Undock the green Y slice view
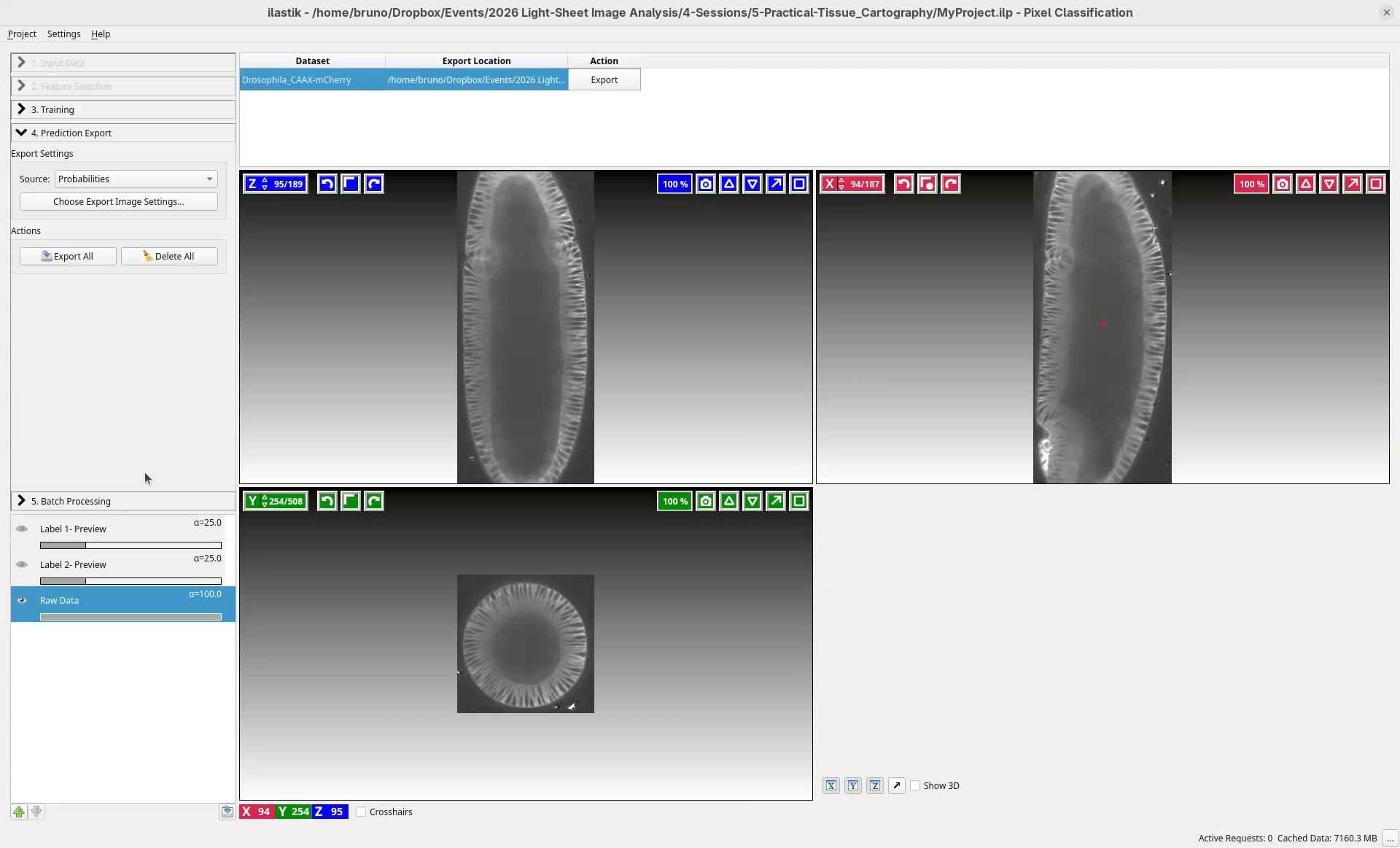Viewport: 1400px width, 848px height. 776,501
